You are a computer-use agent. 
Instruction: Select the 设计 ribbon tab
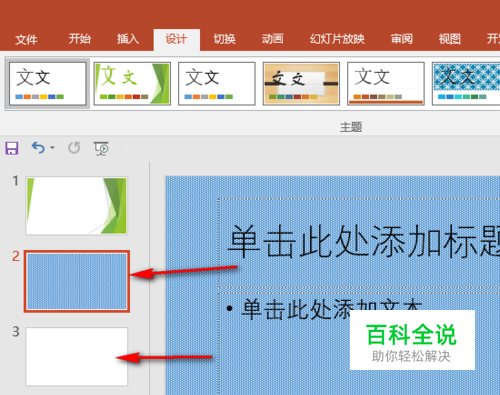(176, 39)
